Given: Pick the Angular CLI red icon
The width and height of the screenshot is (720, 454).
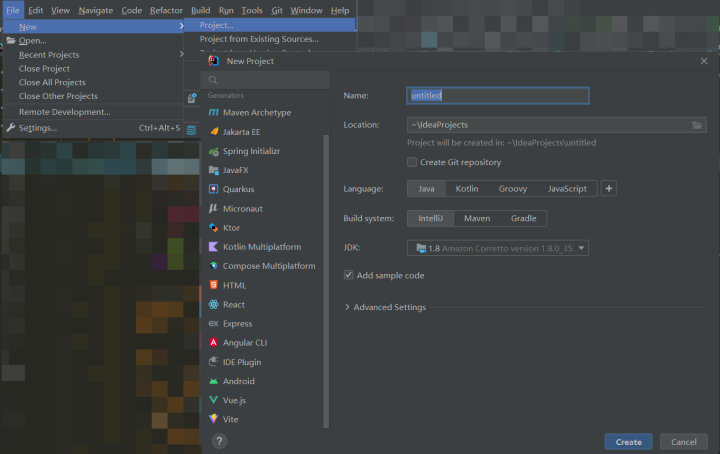Looking at the screenshot, I should coord(214,342).
